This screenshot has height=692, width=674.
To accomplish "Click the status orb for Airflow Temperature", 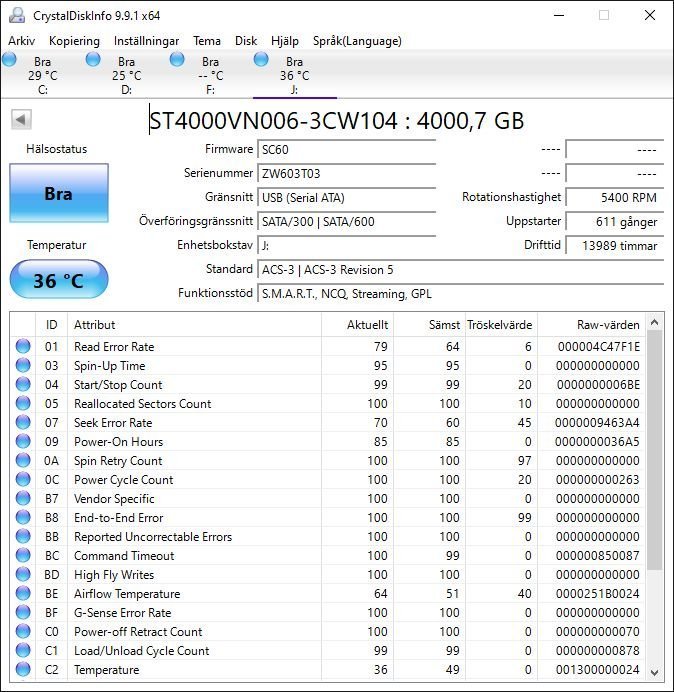I will tap(23, 593).
